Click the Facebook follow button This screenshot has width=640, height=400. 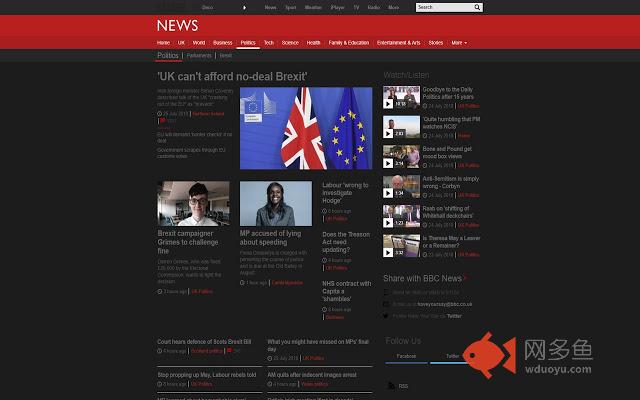pos(406,356)
